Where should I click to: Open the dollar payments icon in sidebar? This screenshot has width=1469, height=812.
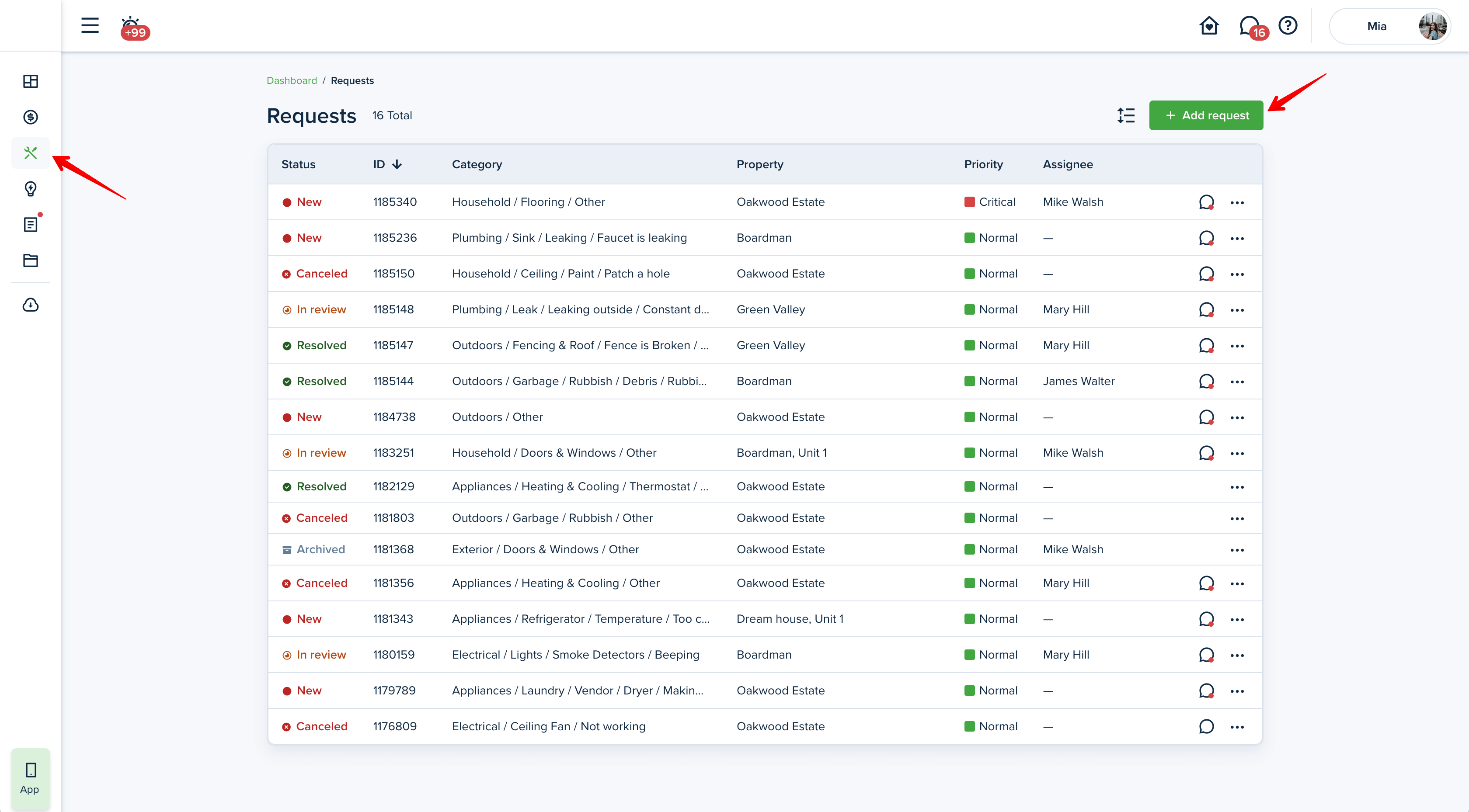tap(31, 117)
